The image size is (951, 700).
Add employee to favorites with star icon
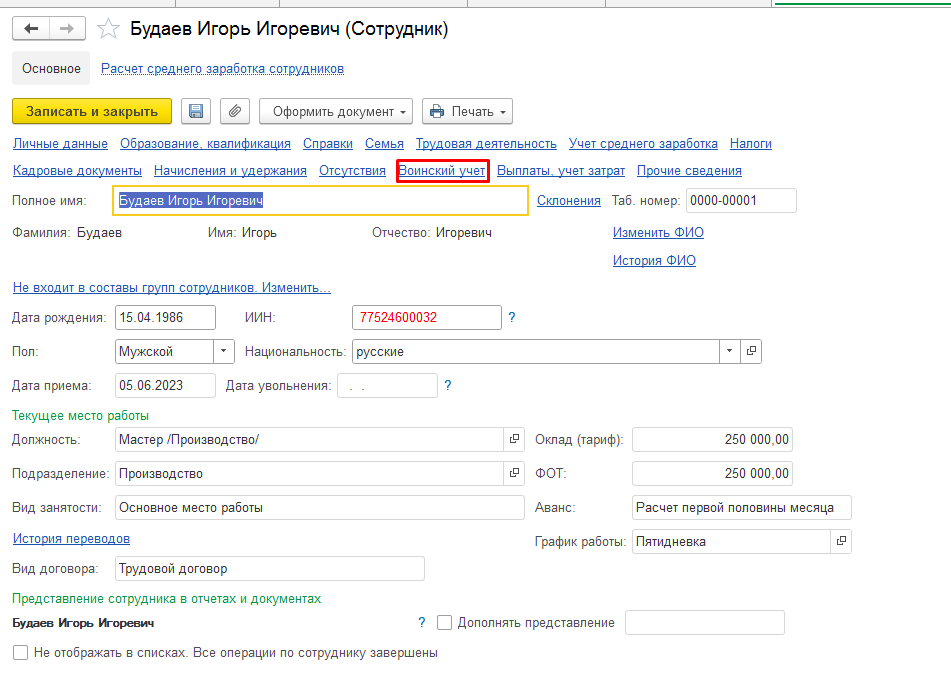pyautogui.click(x=108, y=29)
